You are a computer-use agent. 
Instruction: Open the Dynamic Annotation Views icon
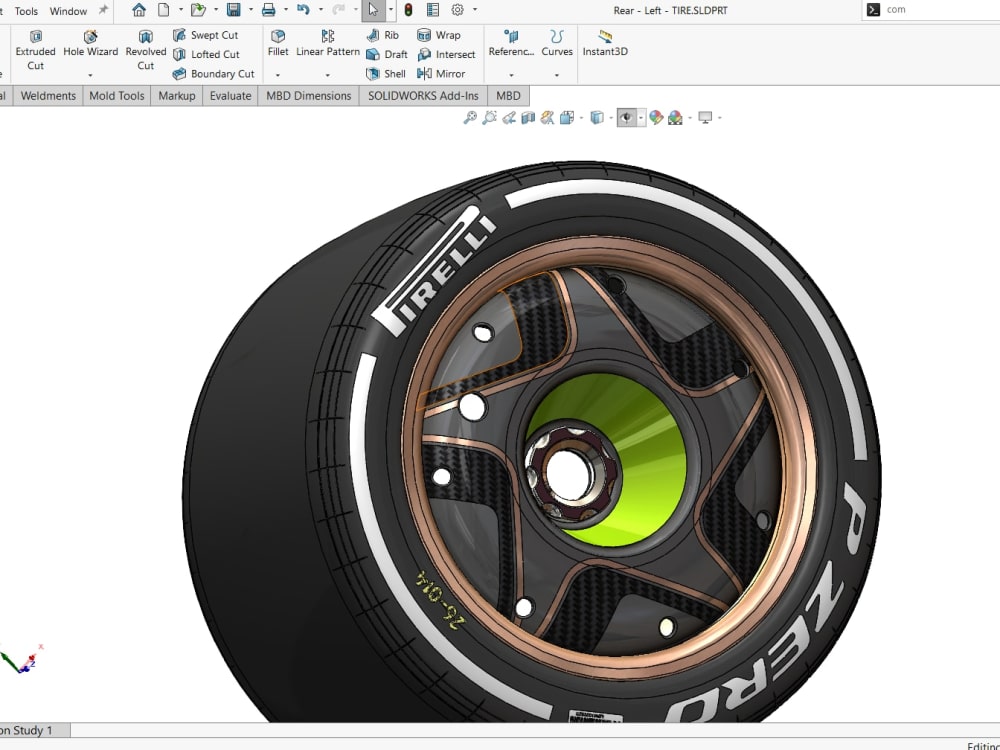pos(547,117)
